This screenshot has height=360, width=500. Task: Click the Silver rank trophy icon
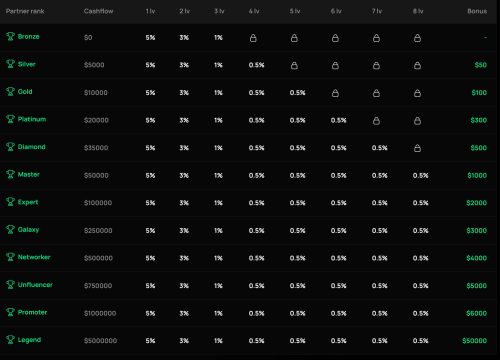[10, 64]
